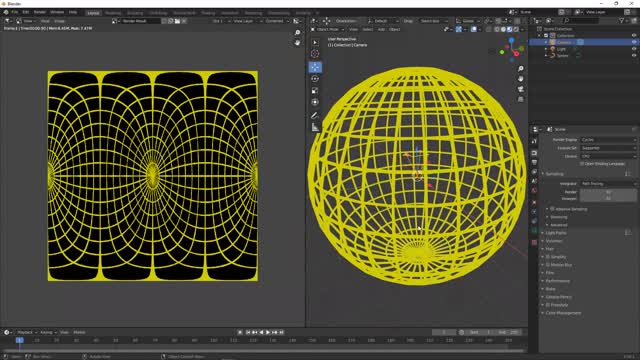Enable Simplify checkbox

point(548,257)
